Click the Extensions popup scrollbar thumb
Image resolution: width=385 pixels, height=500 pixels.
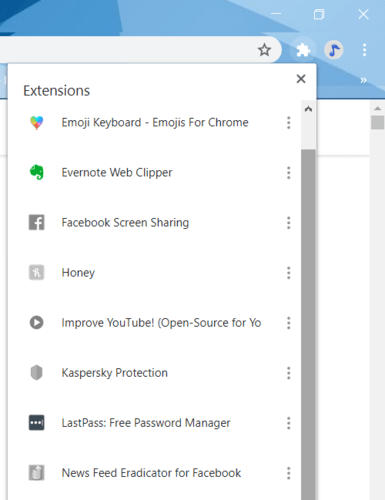click(308, 325)
